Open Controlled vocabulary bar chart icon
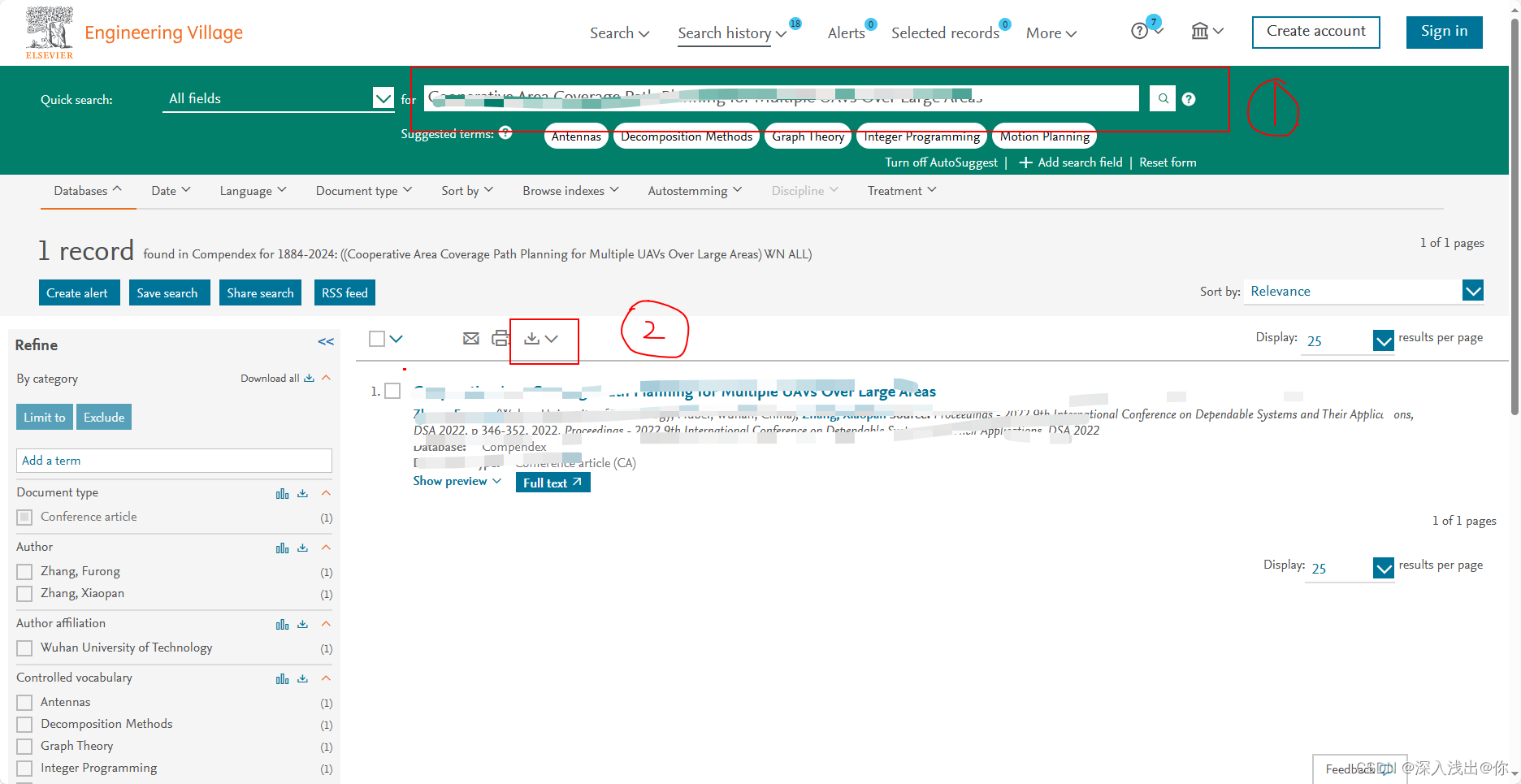The width and height of the screenshot is (1521, 784). pos(283,679)
